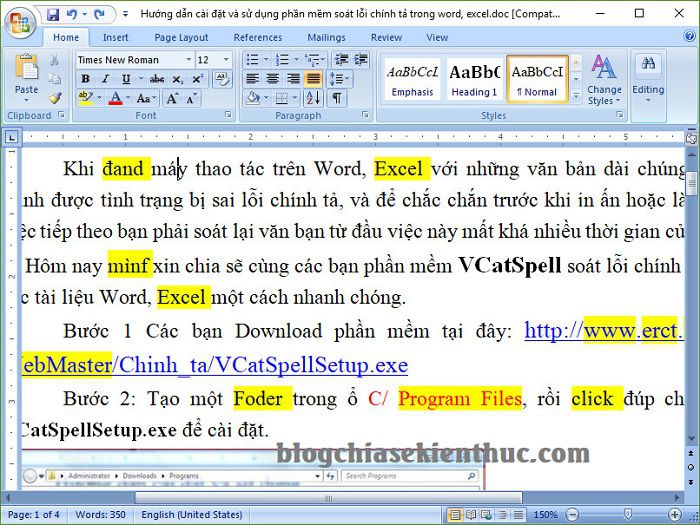Click the Paste clipboard icon
Image resolution: width=700 pixels, height=525 pixels.
pos(26,67)
